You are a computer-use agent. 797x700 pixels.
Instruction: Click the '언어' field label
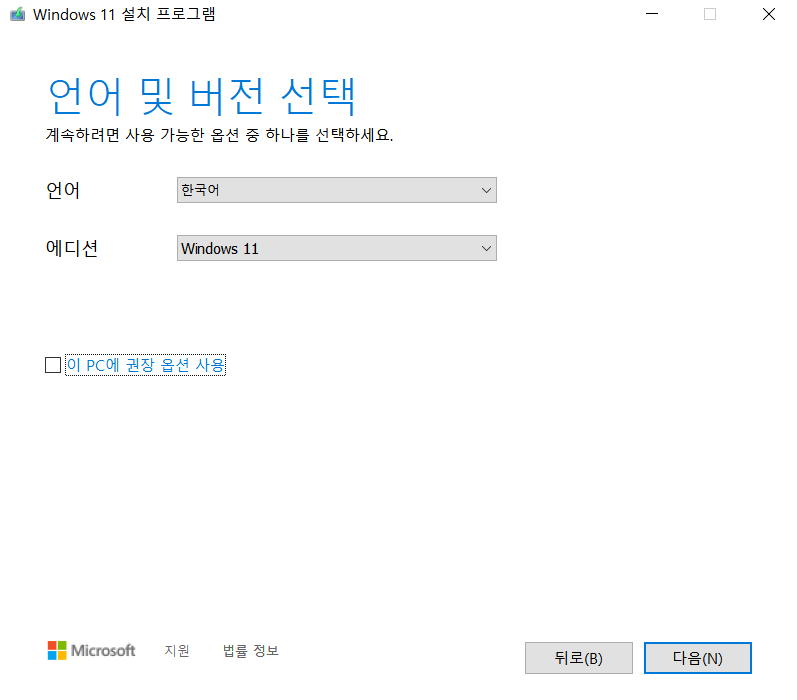tap(63, 190)
